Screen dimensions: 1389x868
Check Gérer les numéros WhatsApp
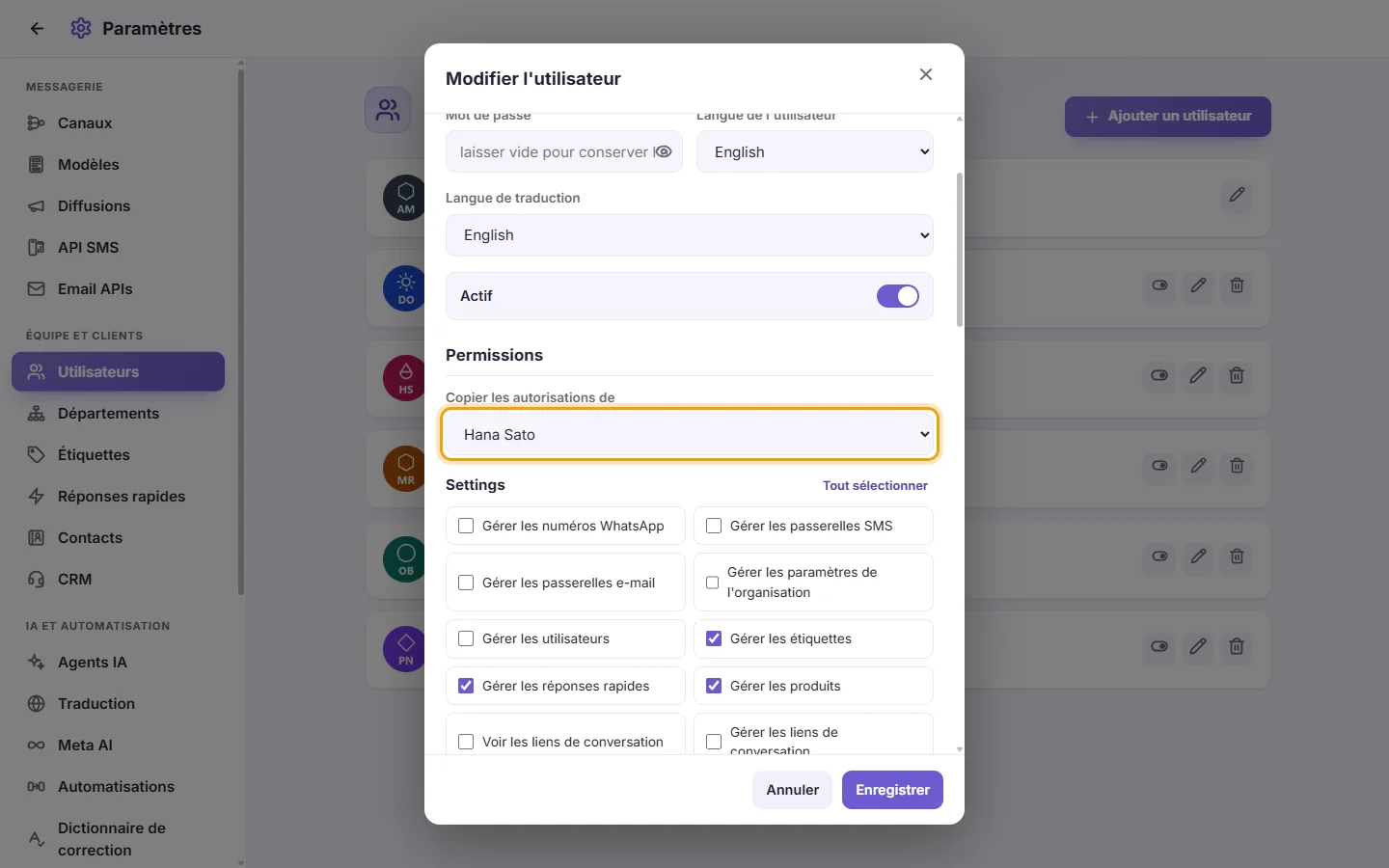click(x=466, y=526)
